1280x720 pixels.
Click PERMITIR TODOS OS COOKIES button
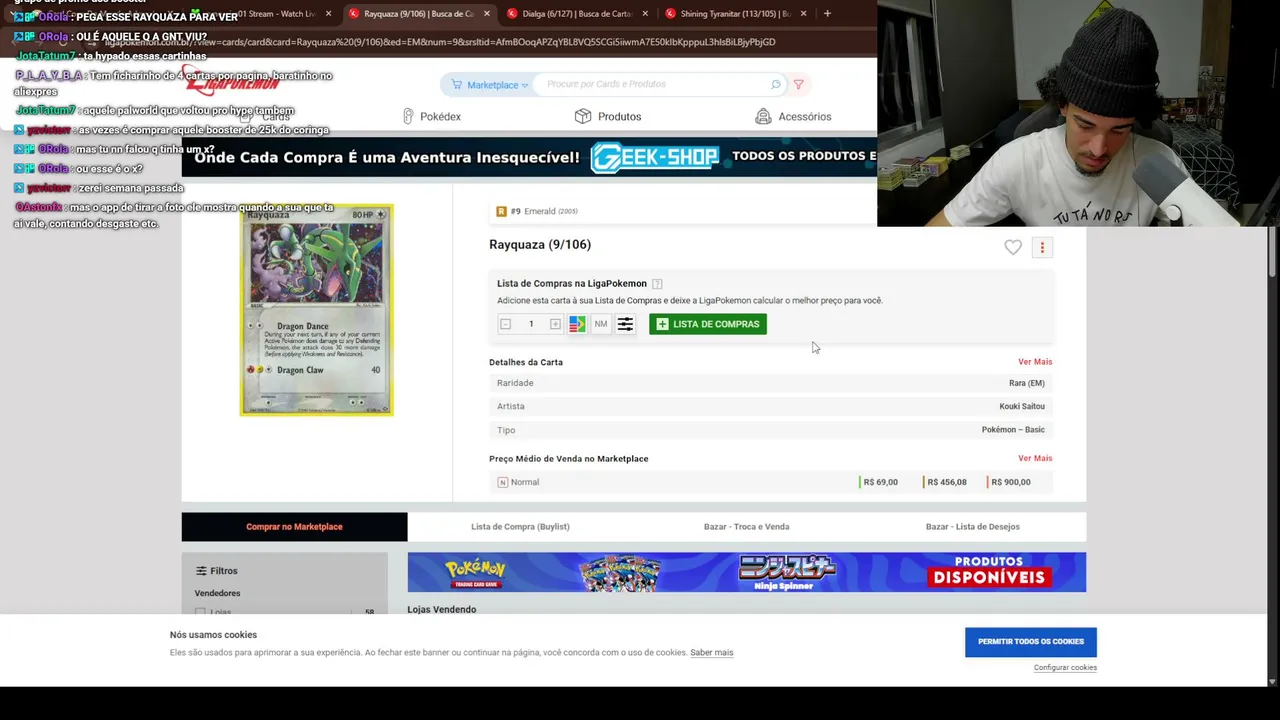[1030, 641]
